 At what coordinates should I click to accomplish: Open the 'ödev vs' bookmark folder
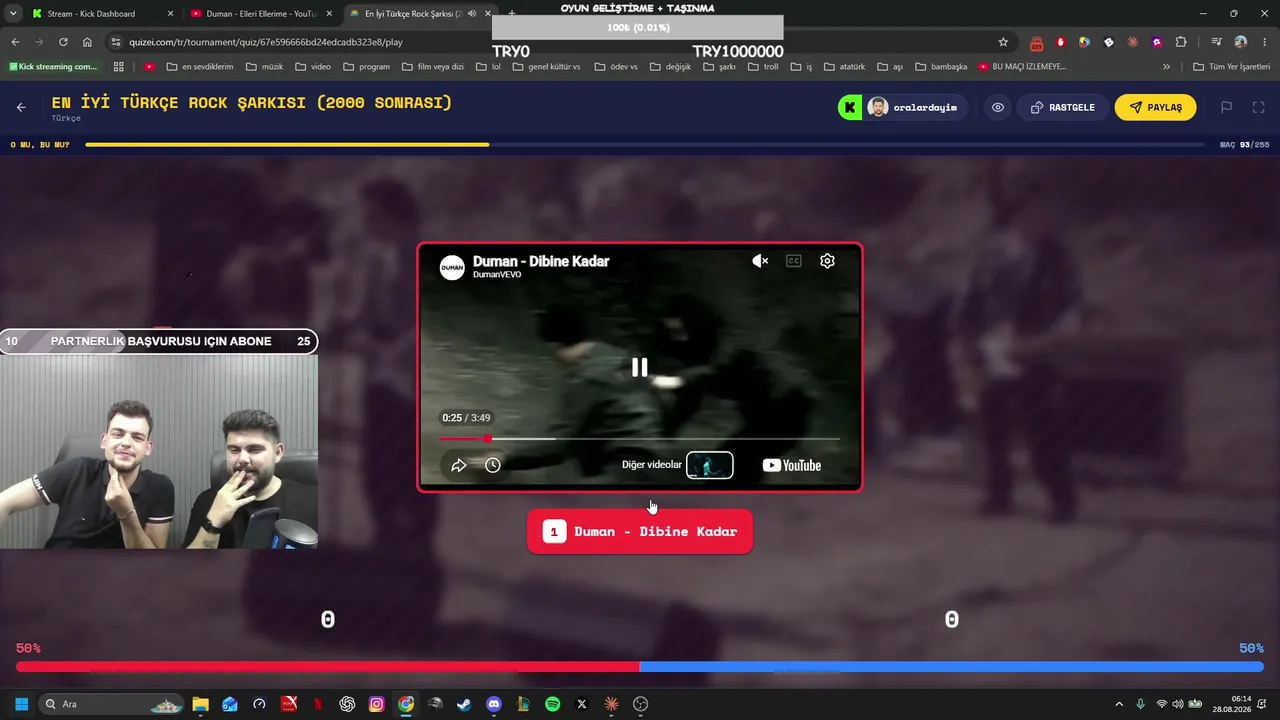[x=616, y=67]
